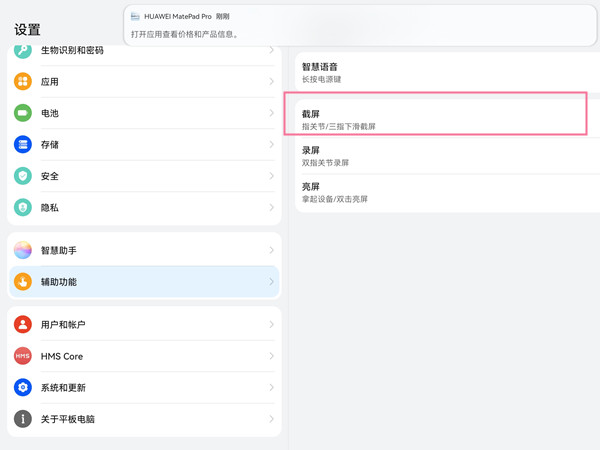
Task: Expand the 应用 row chevron arrow
Action: click(271, 82)
